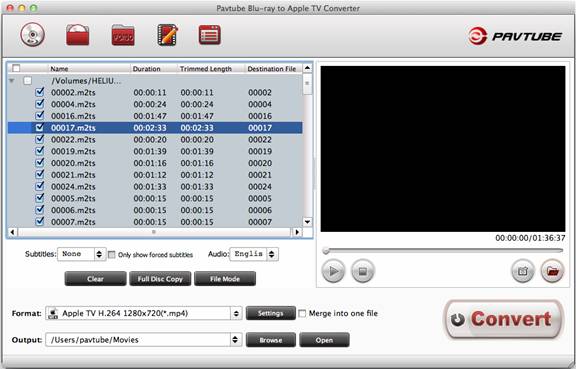Play the preview video

pos(333,271)
